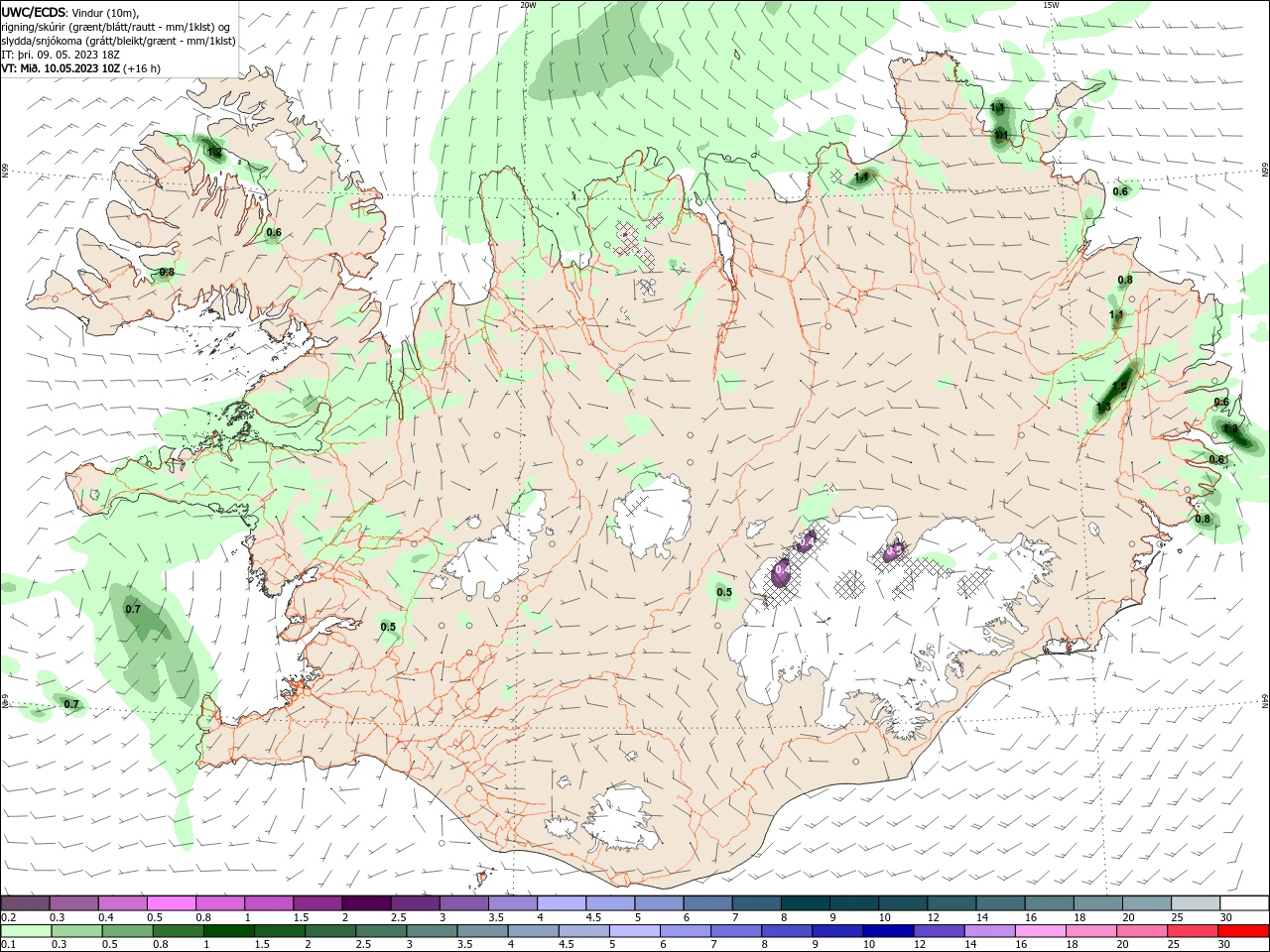
Task: Click the bright pink swatch between 0.5 and 0.8, upper scale
Action: [171, 903]
